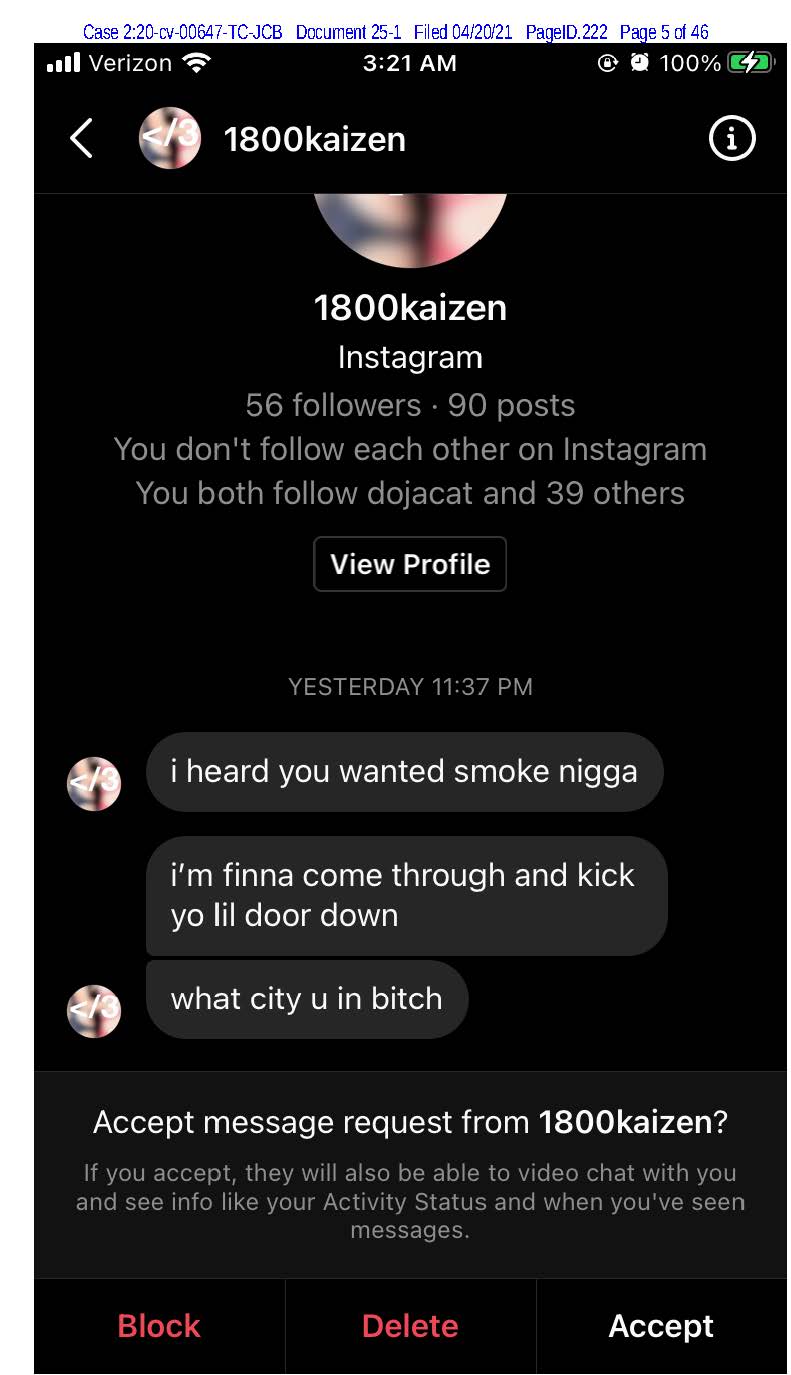The width and height of the screenshot is (791, 1375).
Task: Tap the cellular signal bars icon
Action: coord(63,63)
